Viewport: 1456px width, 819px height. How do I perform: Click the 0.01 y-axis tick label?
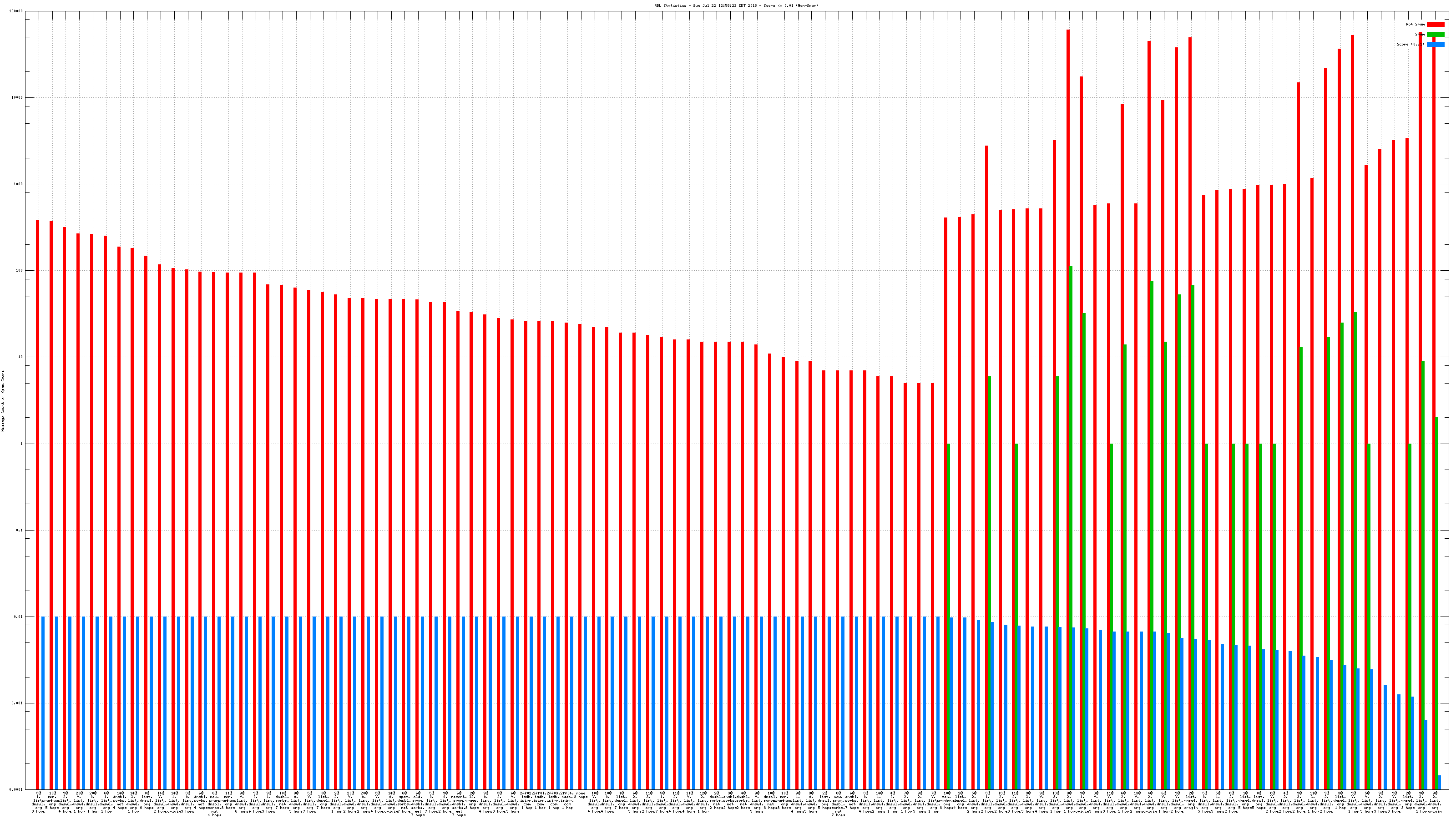(x=19, y=617)
